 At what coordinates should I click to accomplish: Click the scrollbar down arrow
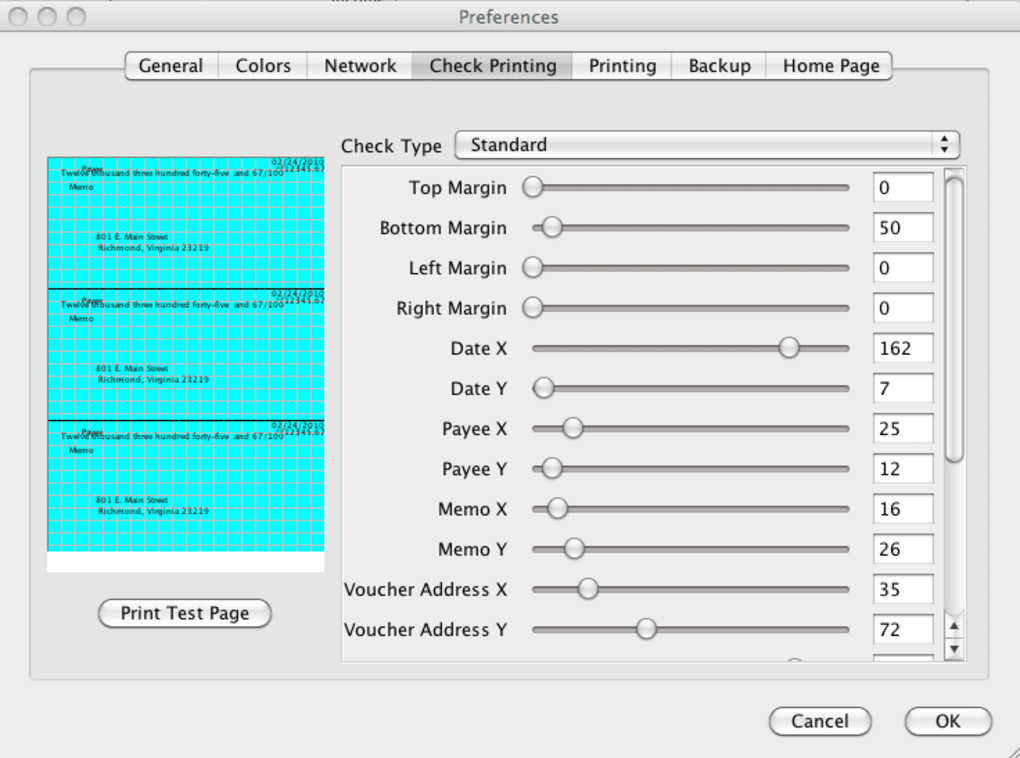(x=954, y=649)
